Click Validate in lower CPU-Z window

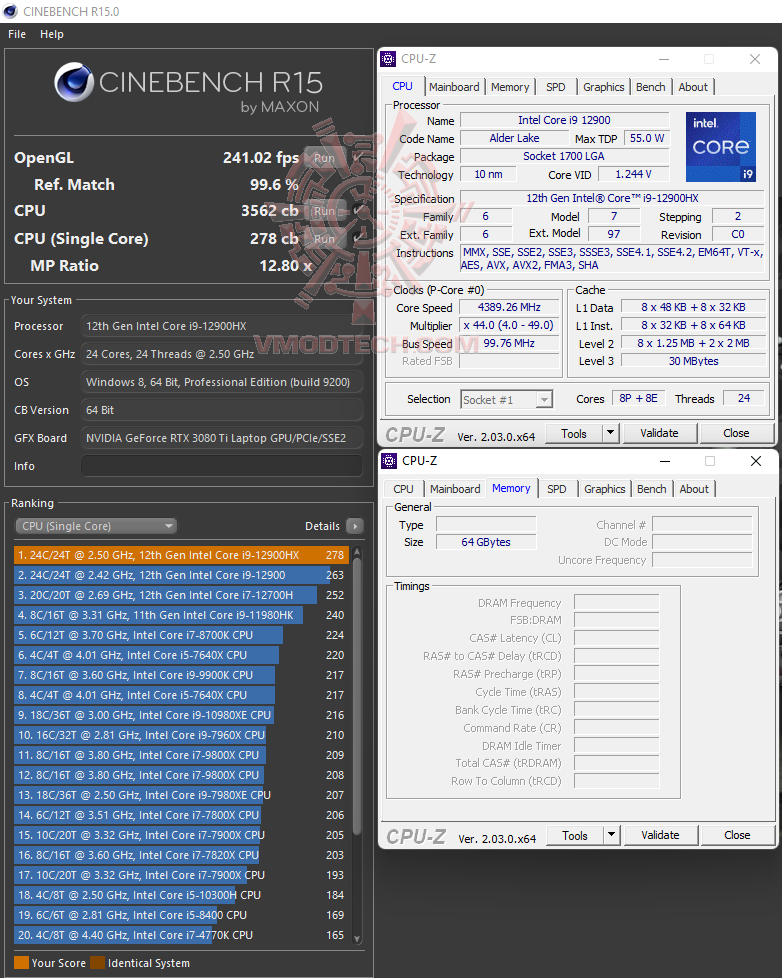point(660,836)
